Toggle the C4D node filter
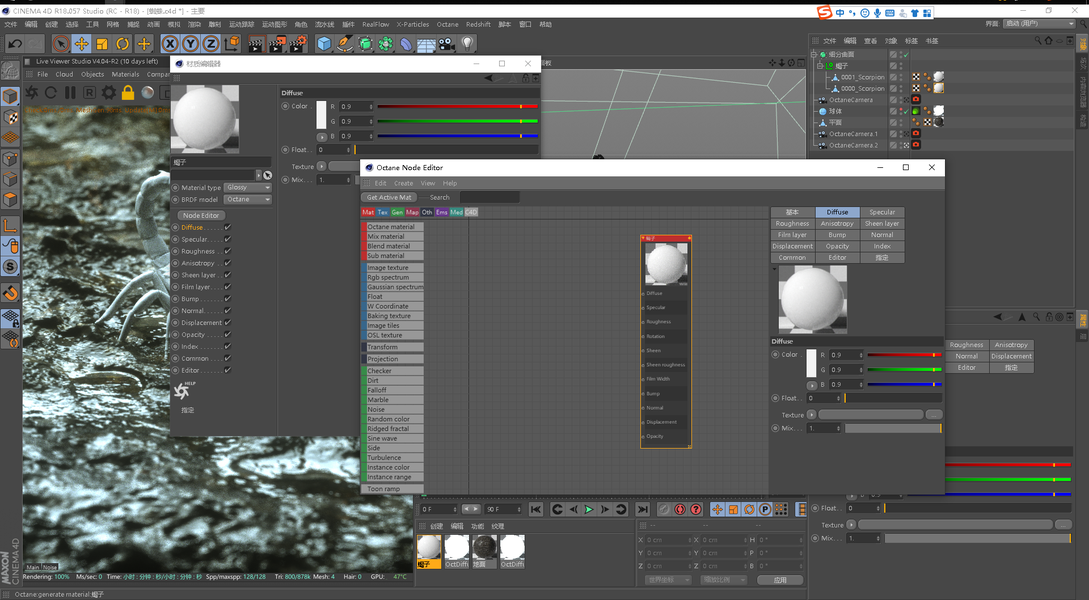1089x600 pixels. click(x=471, y=212)
